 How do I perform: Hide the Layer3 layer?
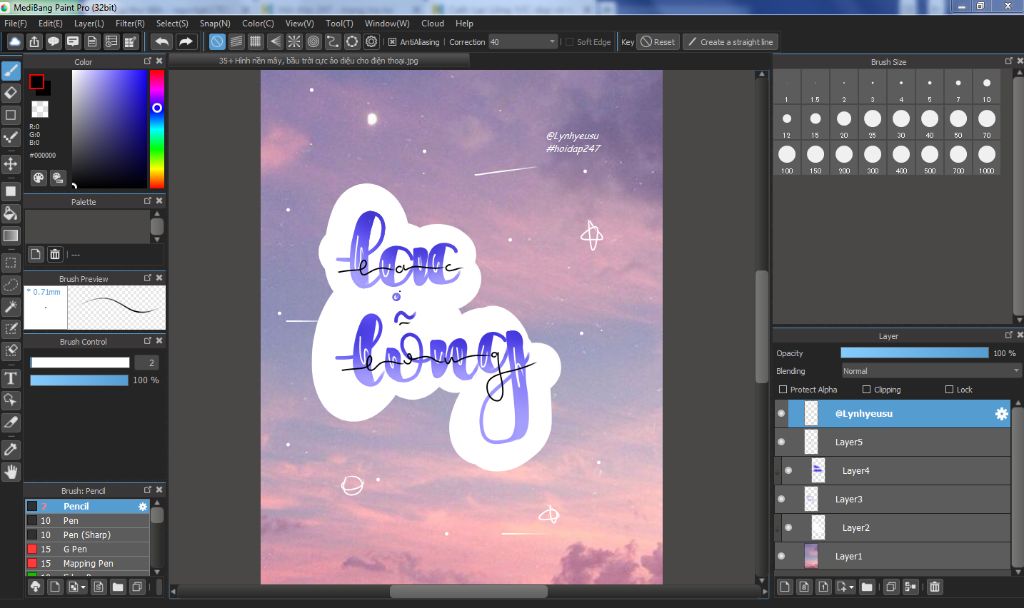pos(781,500)
